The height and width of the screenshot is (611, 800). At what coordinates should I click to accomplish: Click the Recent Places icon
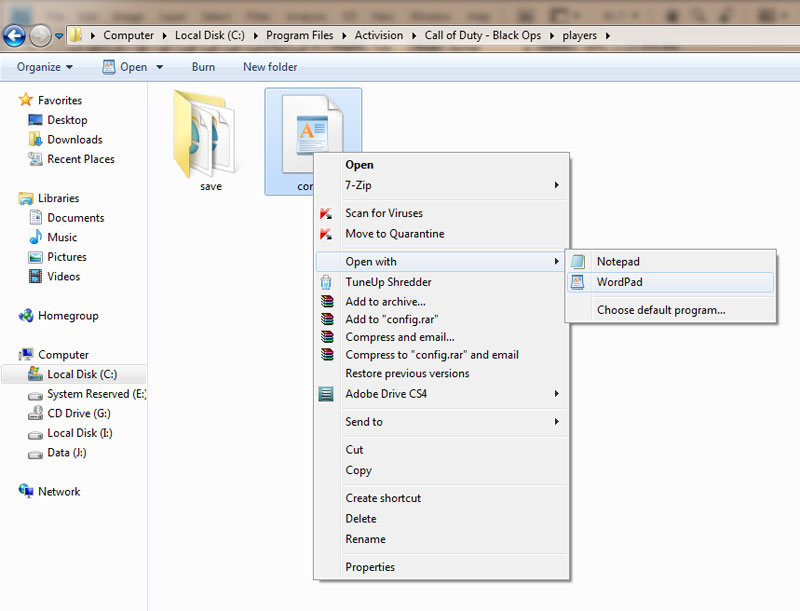pos(35,159)
